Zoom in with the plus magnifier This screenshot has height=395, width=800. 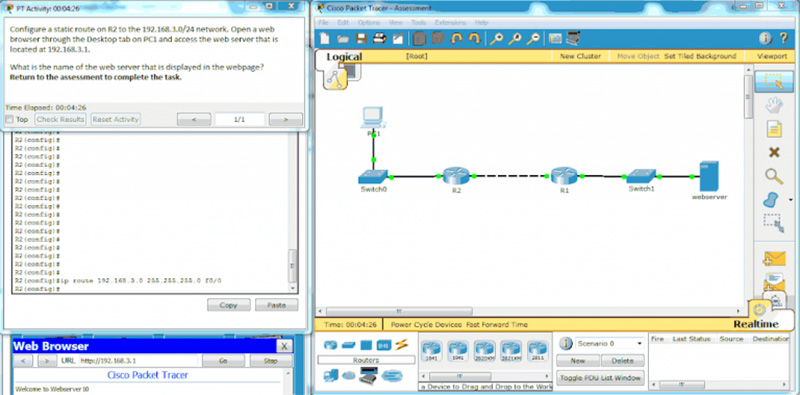pos(496,39)
